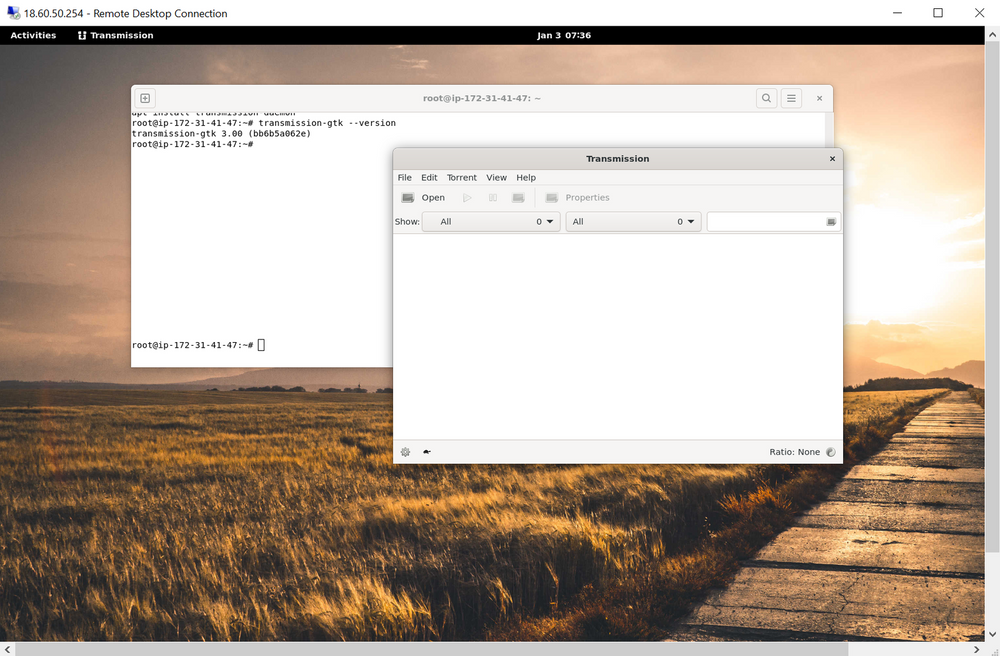The image size is (1000, 656).
Task: Open the terminal hamburger menu
Action: pos(791,98)
